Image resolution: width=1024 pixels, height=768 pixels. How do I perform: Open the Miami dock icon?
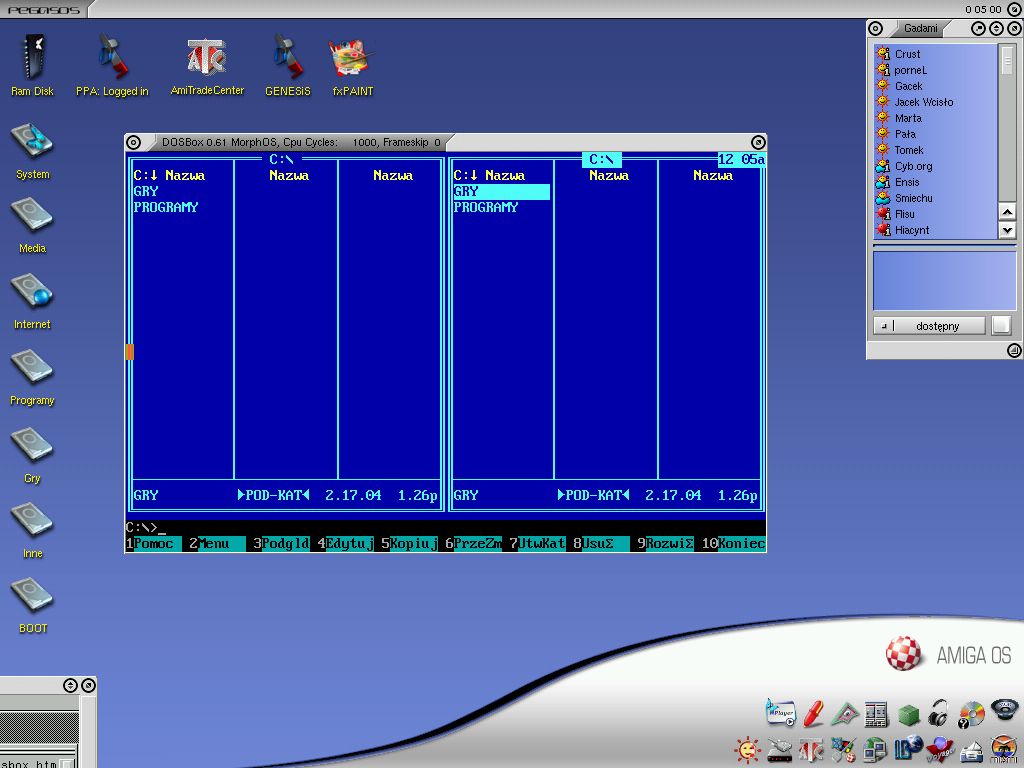click(1004, 750)
